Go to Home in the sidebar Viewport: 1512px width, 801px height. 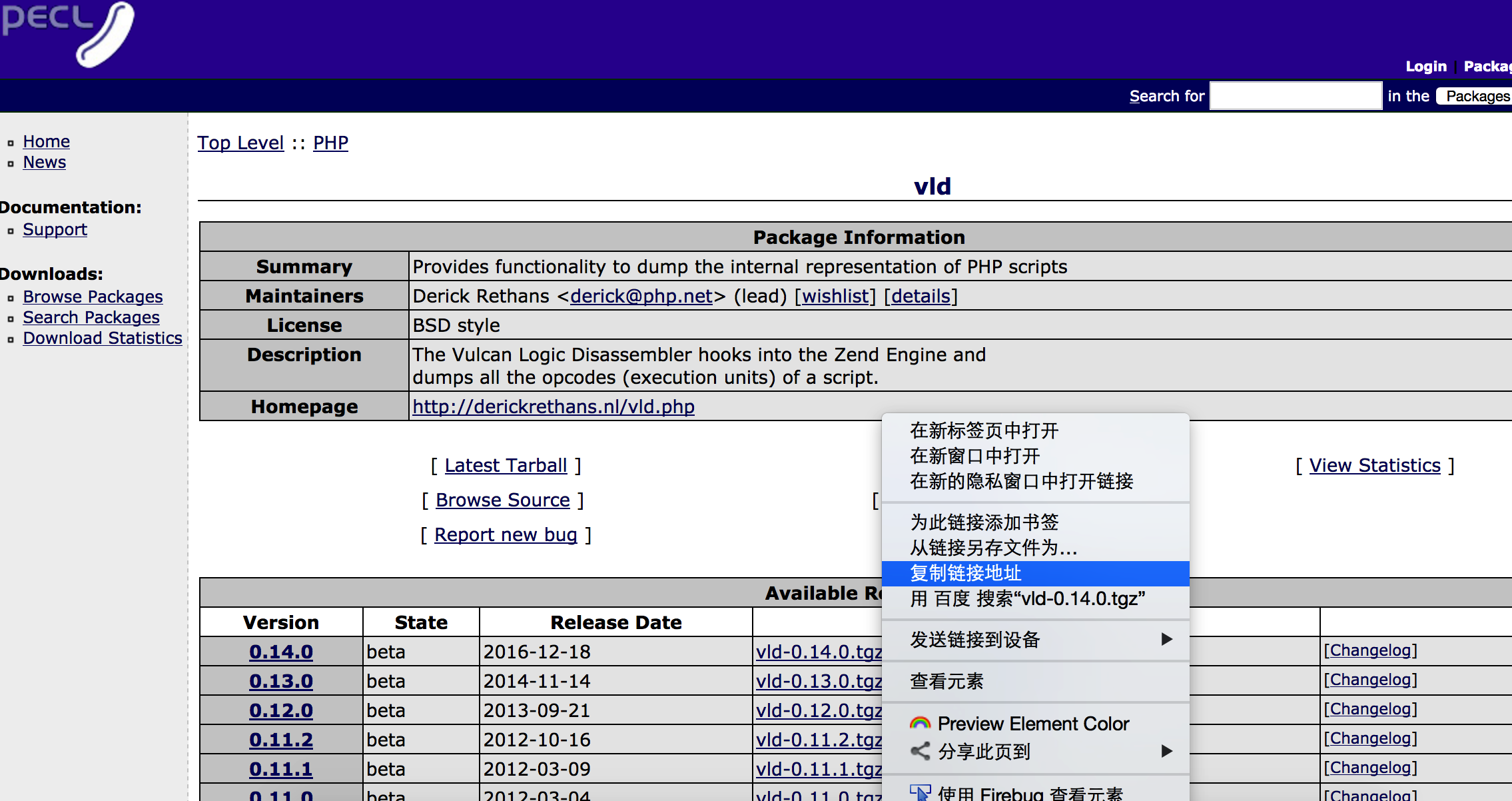click(47, 141)
